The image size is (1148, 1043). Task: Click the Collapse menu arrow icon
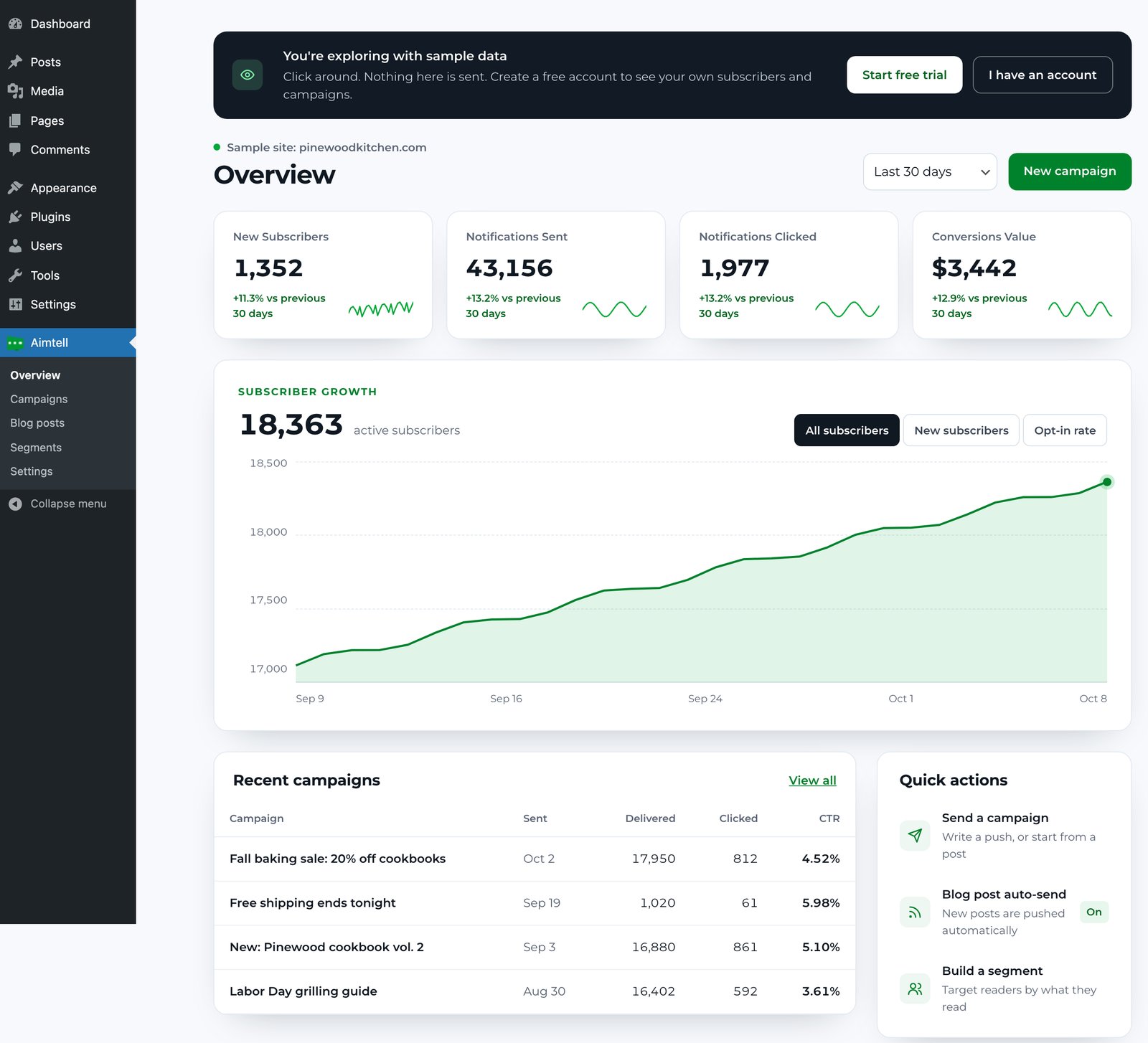(15, 504)
